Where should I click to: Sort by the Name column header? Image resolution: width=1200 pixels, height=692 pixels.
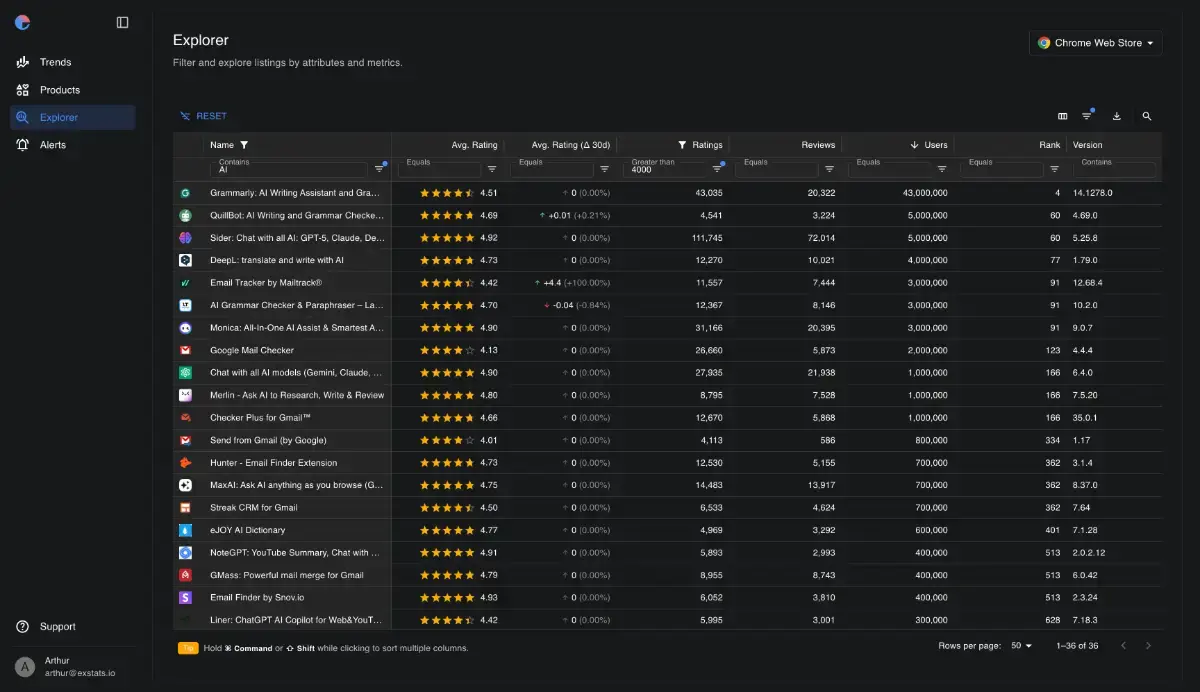pos(222,145)
